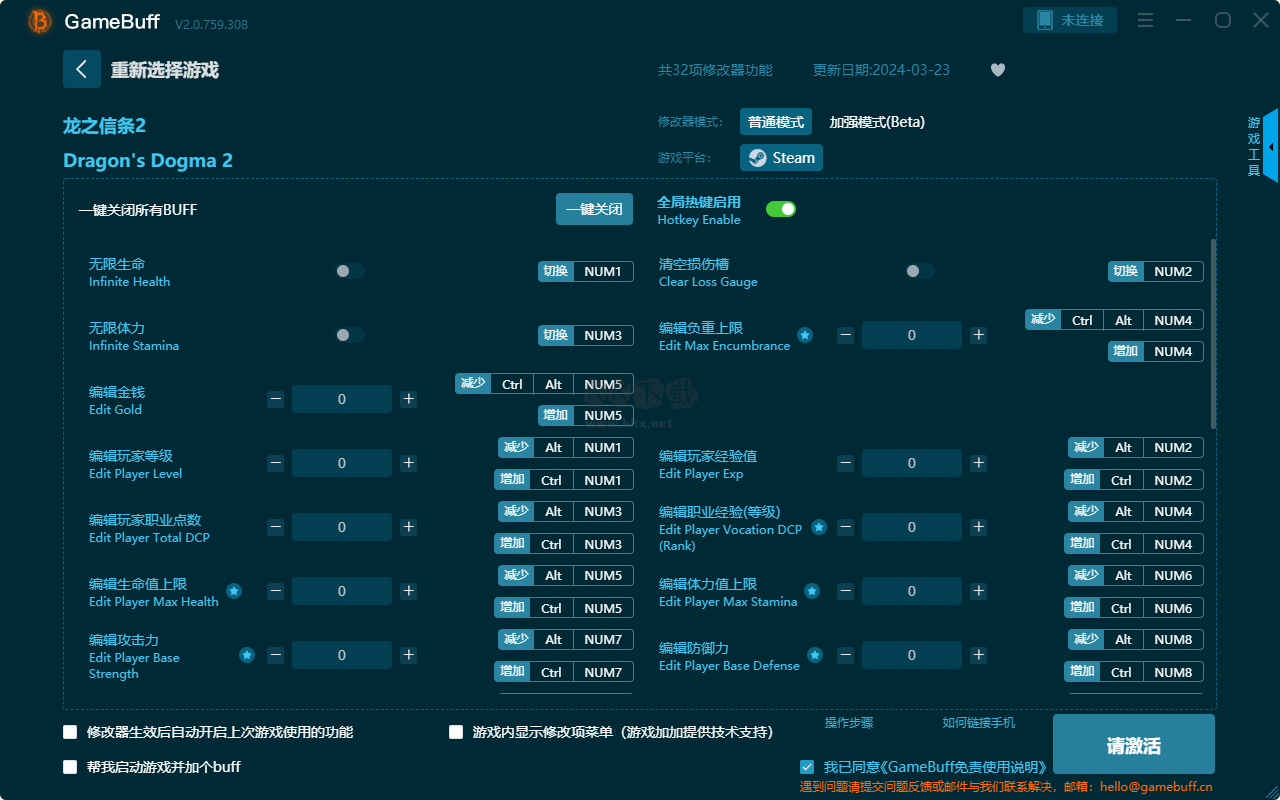This screenshot has width=1280, height=800.
Task: Go back using the arrow button
Action: tap(82, 69)
